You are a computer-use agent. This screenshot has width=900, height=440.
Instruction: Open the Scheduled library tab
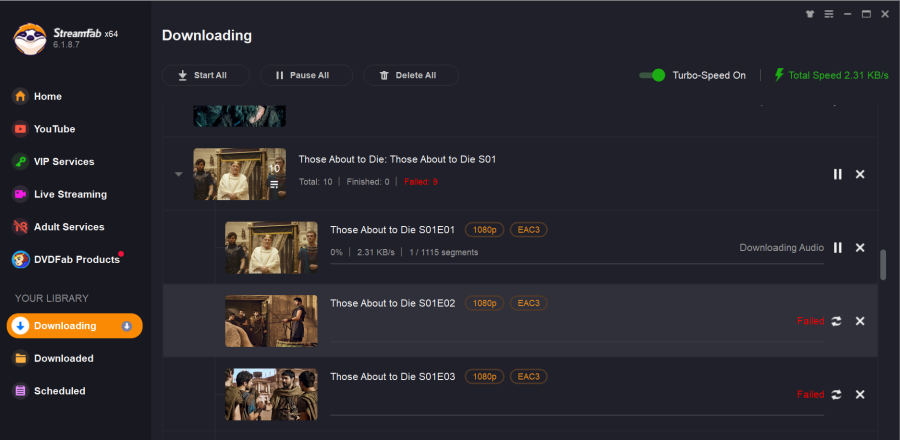pos(49,391)
